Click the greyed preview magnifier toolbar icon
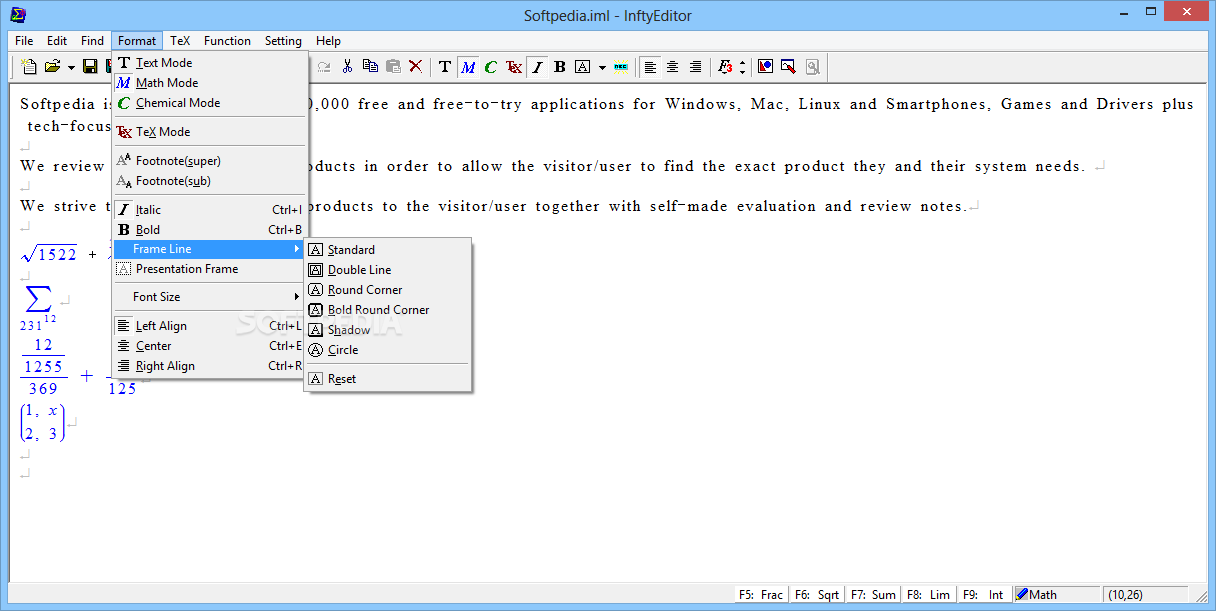The image size is (1216, 611). point(812,67)
